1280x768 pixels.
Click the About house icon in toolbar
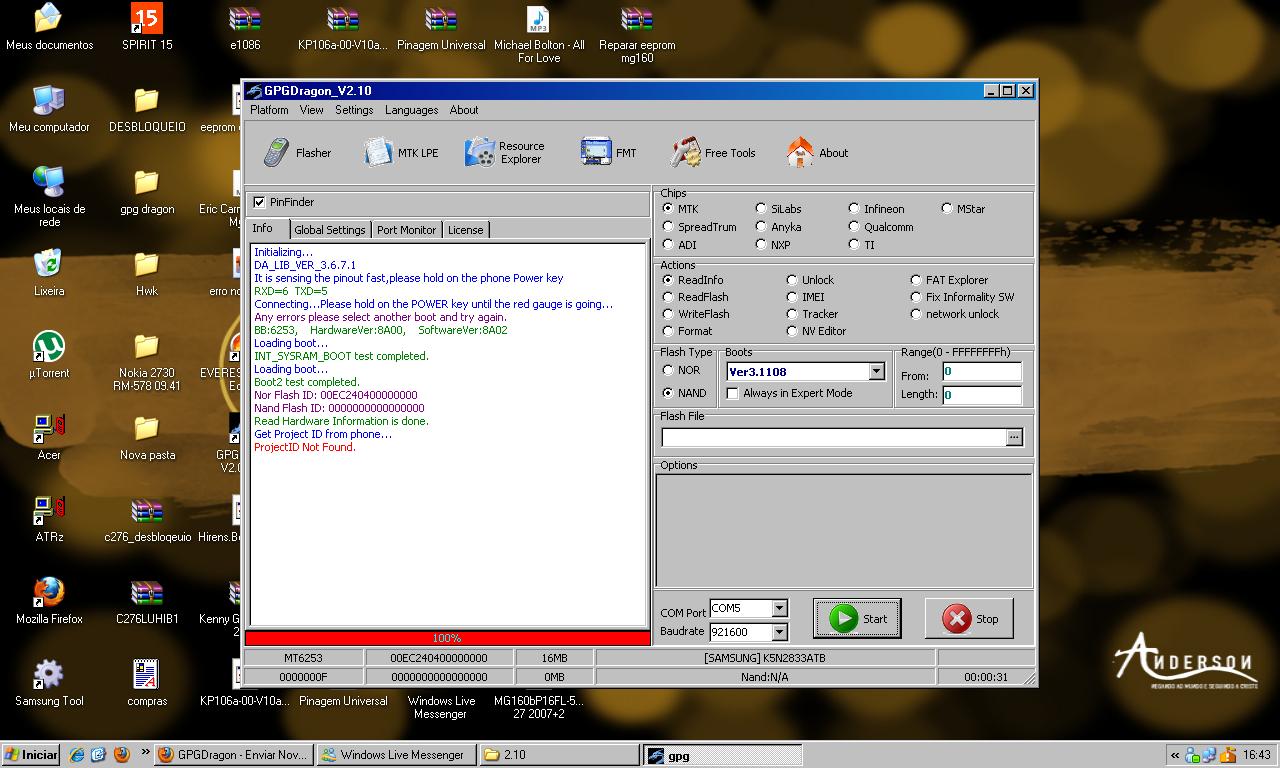pos(800,152)
